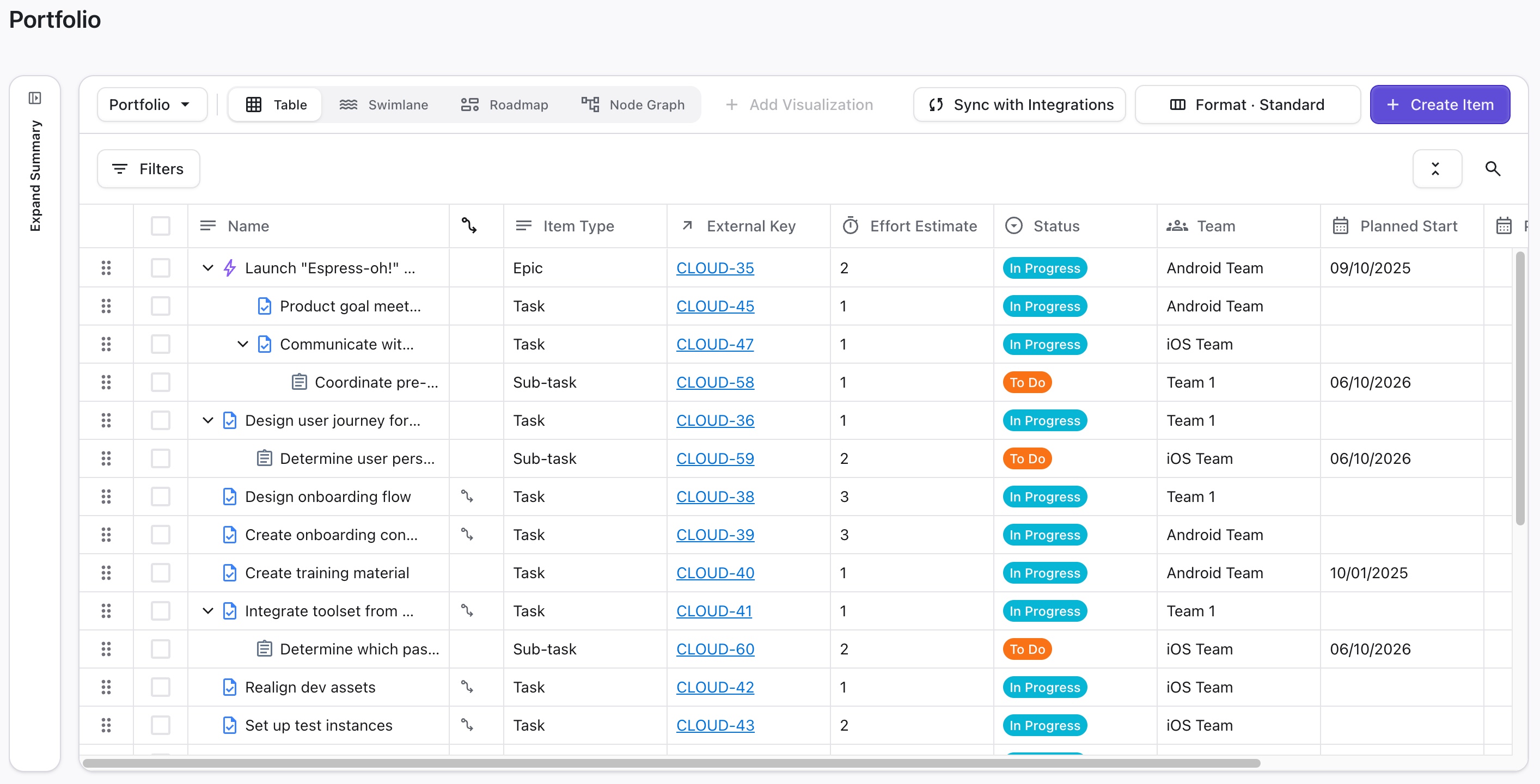Click dependency icon in Design onboarding flow row
The width and height of the screenshot is (1540, 784).
(x=467, y=496)
